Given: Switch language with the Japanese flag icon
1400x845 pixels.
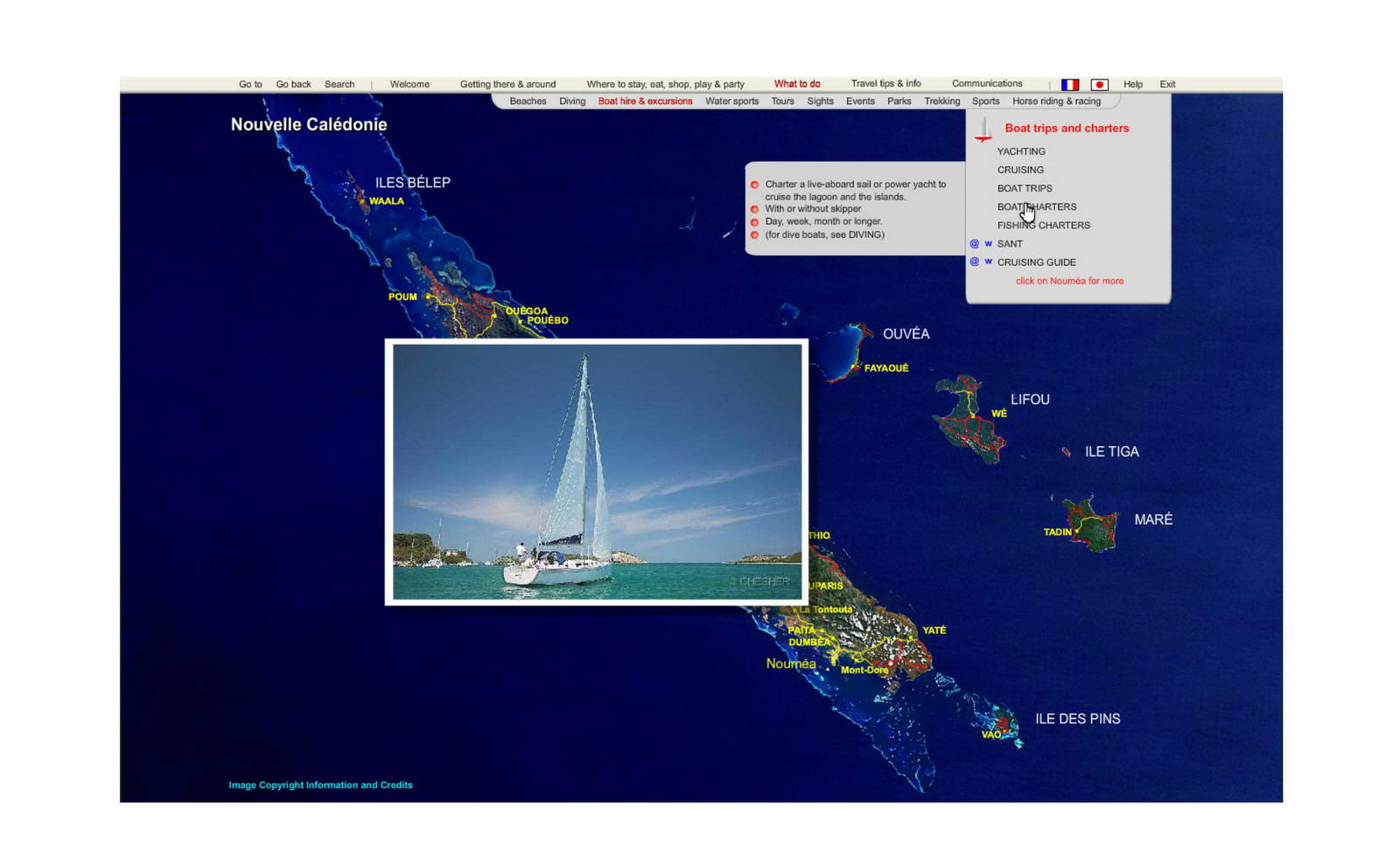Looking at the screenshot, I should [1099, 84].
